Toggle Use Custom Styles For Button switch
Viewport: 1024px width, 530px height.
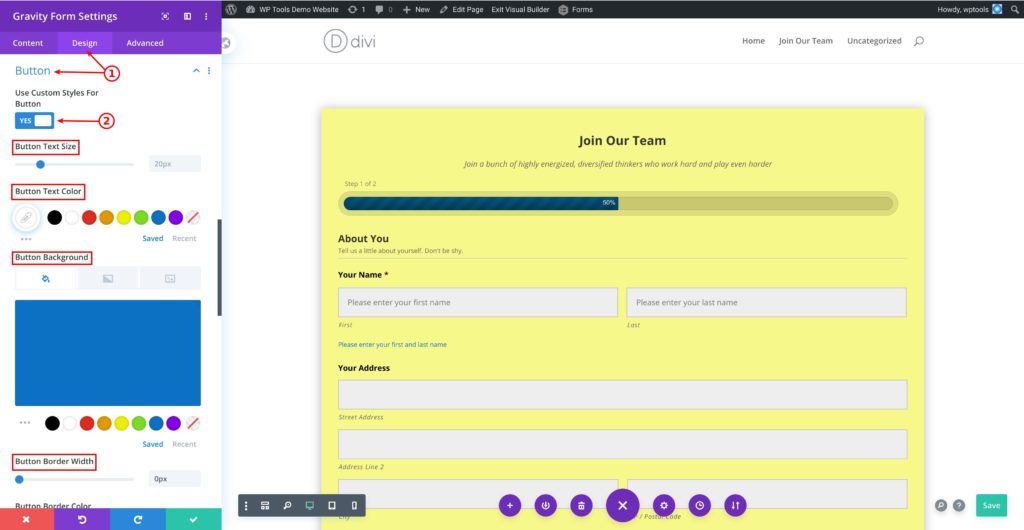click(x=35, y=121)
